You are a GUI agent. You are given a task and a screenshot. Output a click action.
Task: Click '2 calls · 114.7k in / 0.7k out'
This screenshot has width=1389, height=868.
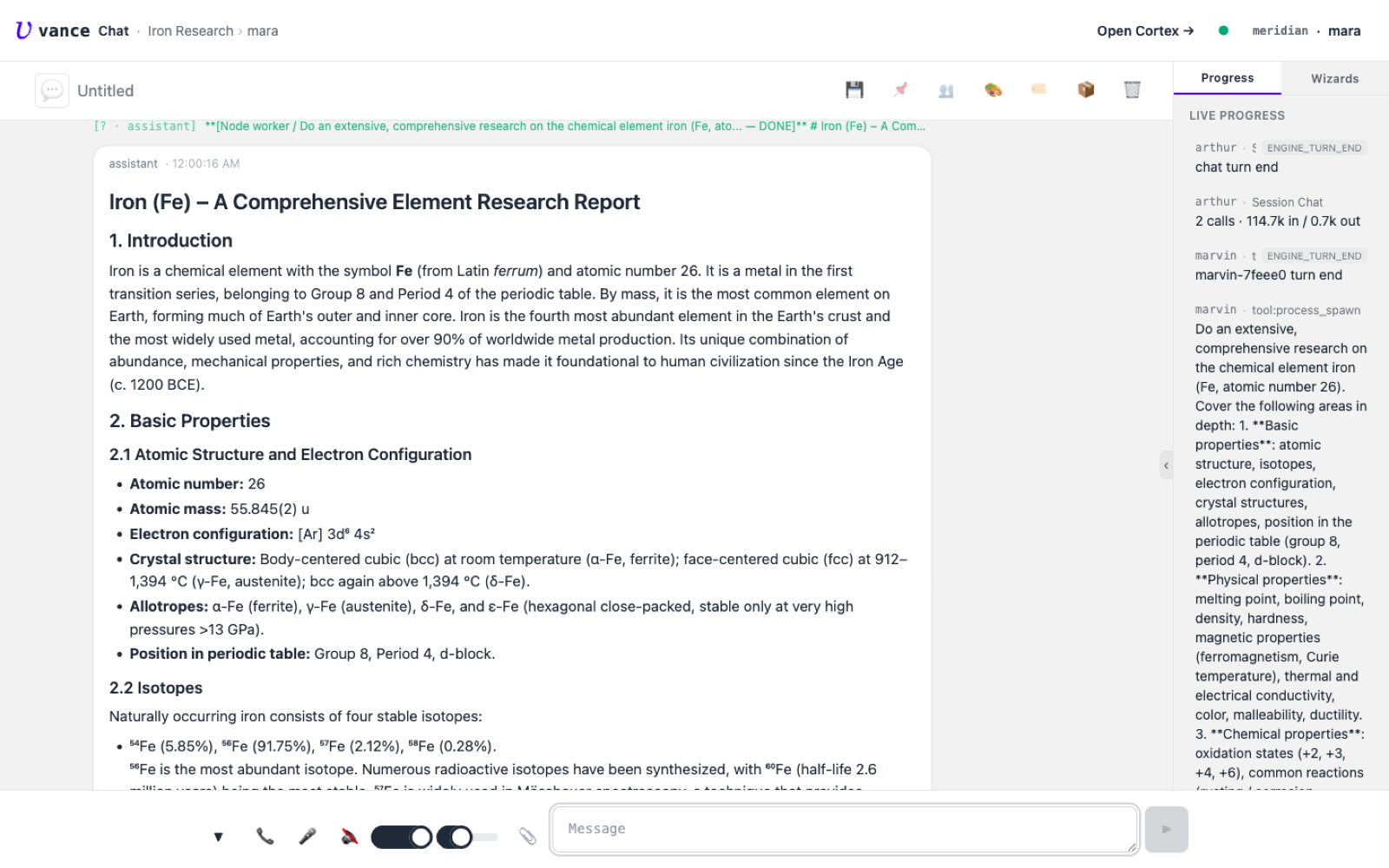1277,220
